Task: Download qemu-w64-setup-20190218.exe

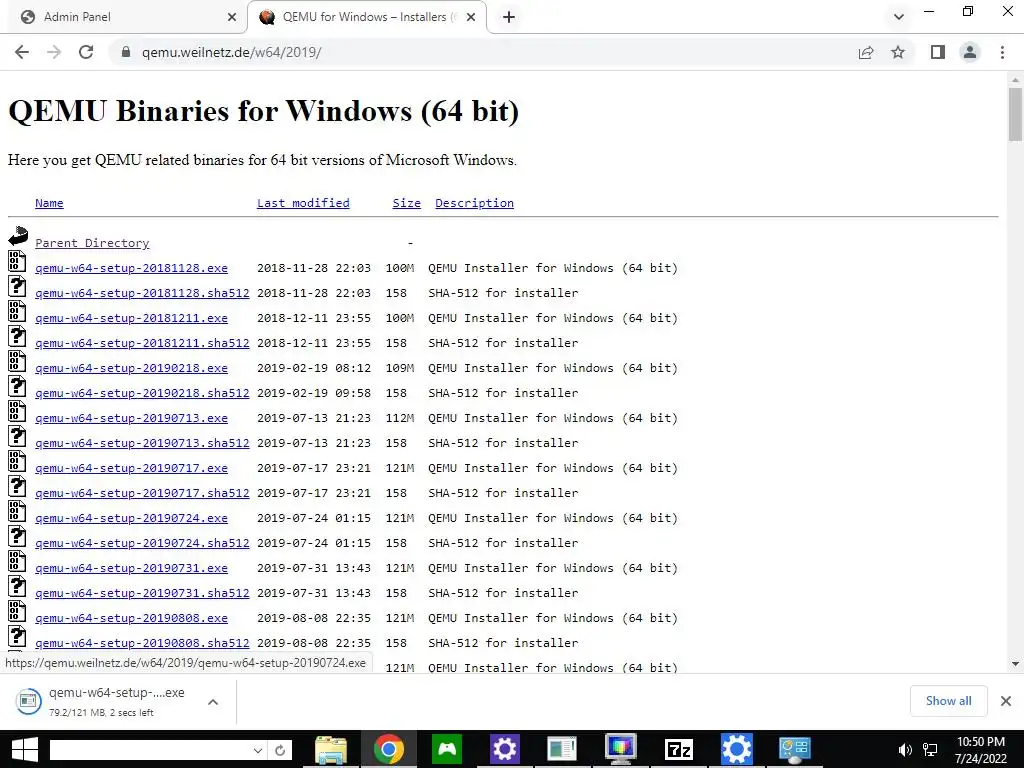Action: point(131,368)
